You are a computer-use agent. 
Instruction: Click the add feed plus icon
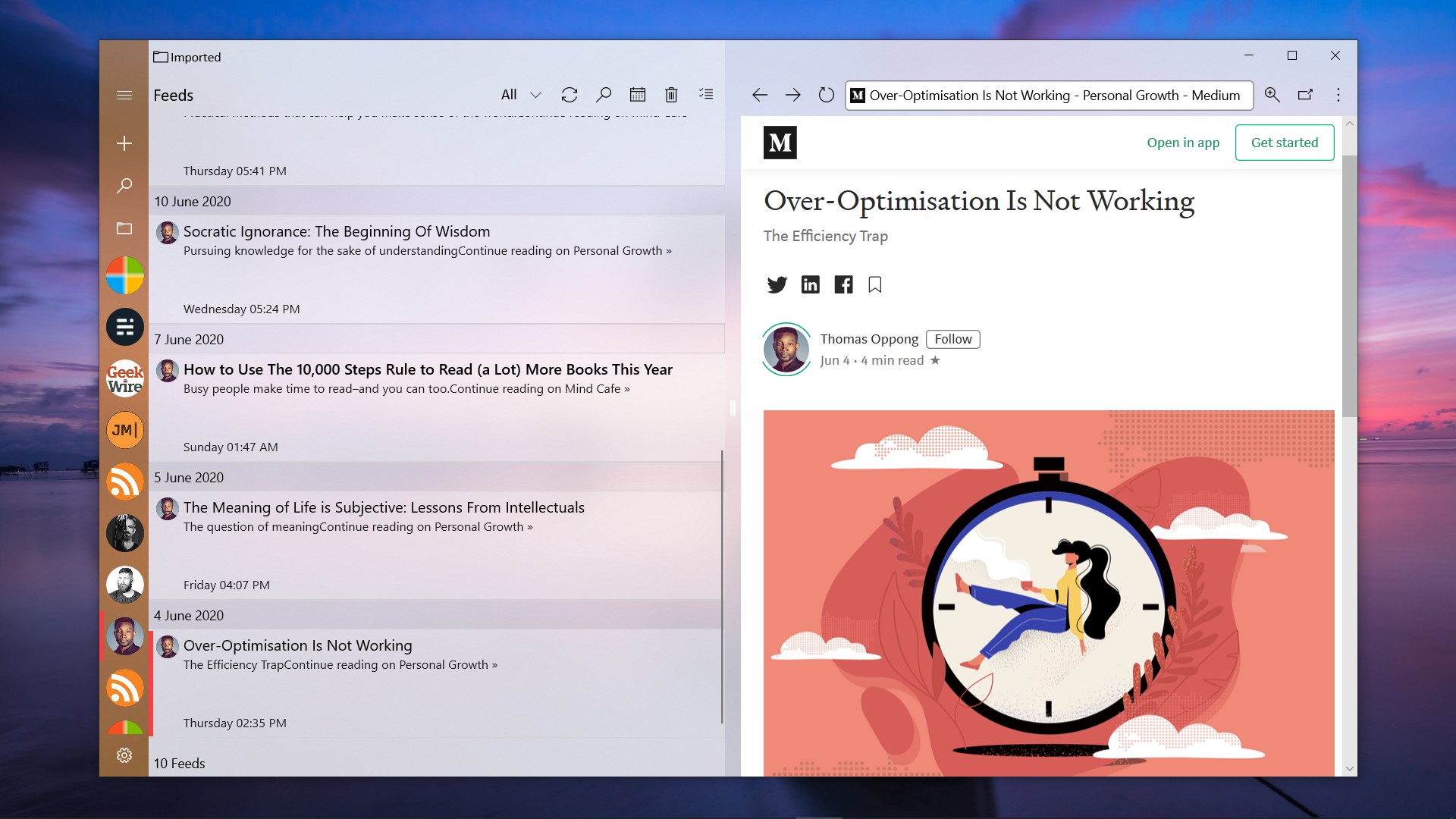(124, 143)
